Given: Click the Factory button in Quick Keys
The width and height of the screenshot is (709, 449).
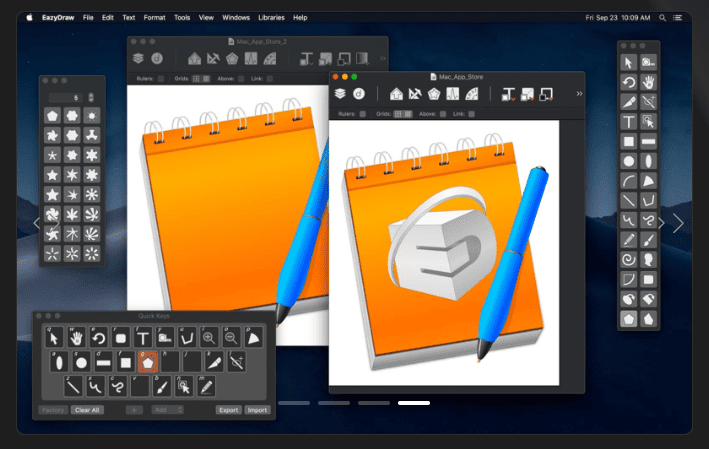Looking at the screenshot, I should [x=53, y=410].
